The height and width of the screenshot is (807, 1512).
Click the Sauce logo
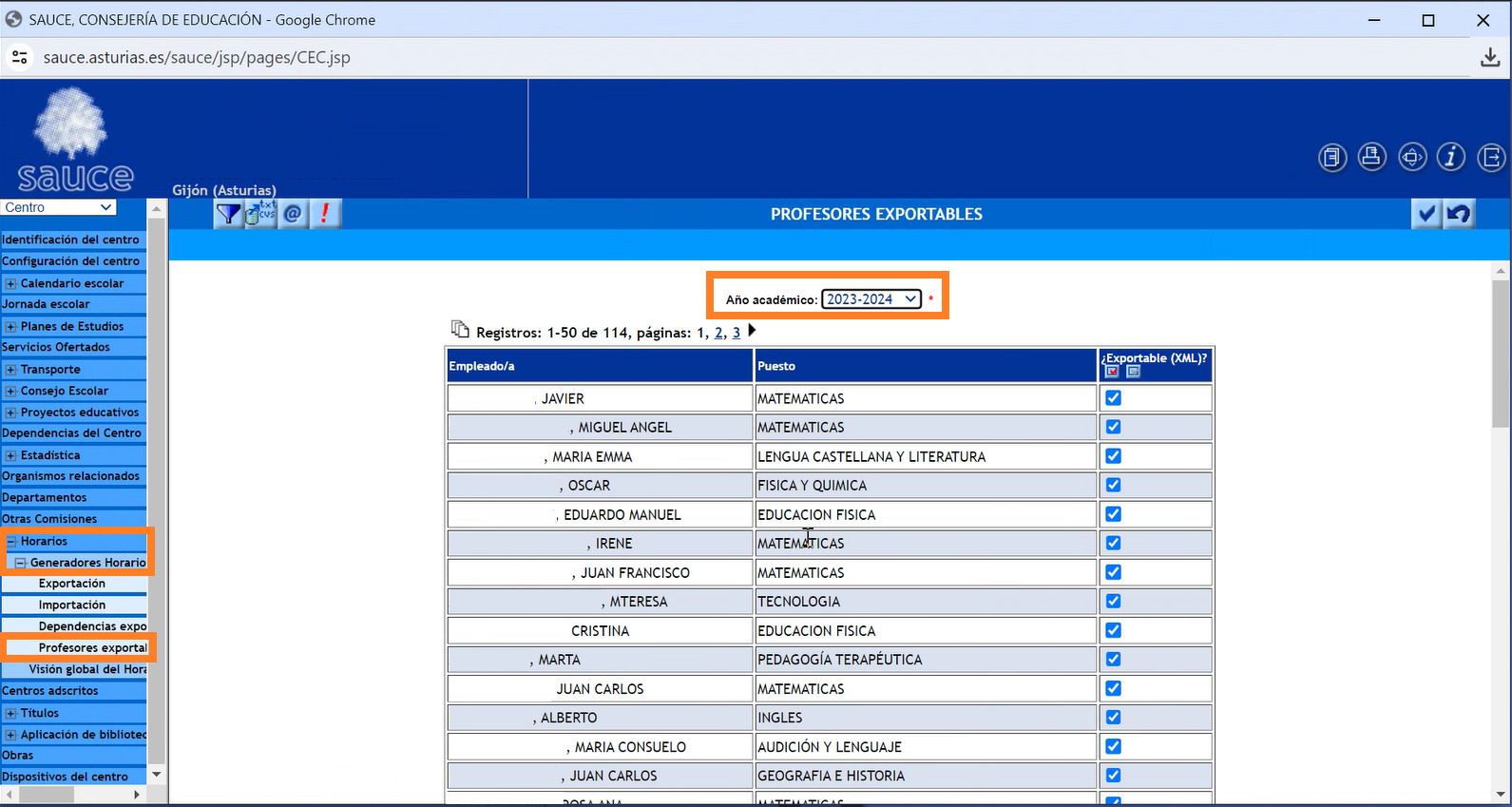point(75,139)
